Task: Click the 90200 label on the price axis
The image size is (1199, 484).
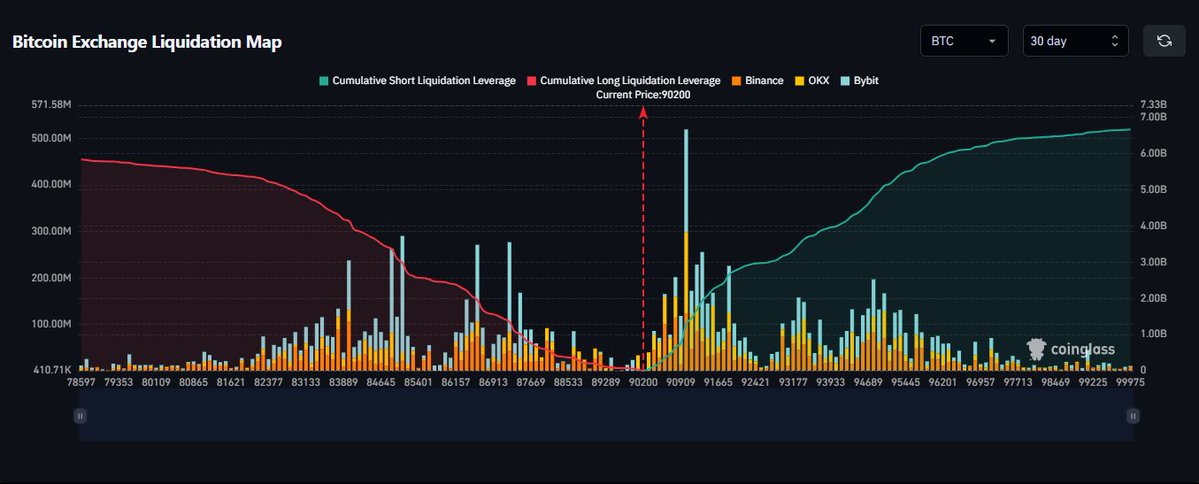Action: click(642, 382)
